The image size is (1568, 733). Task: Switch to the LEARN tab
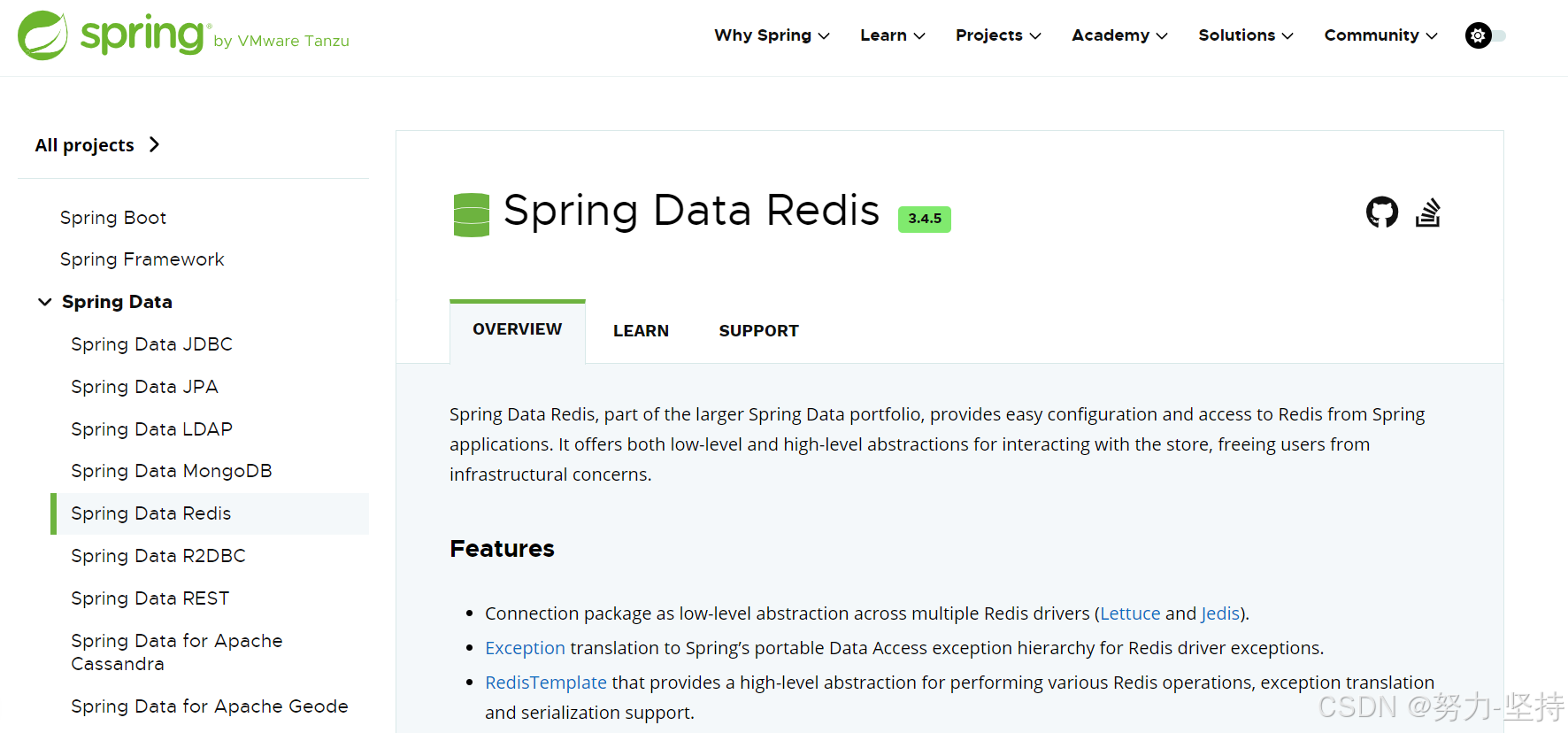(x=641, y=330)
